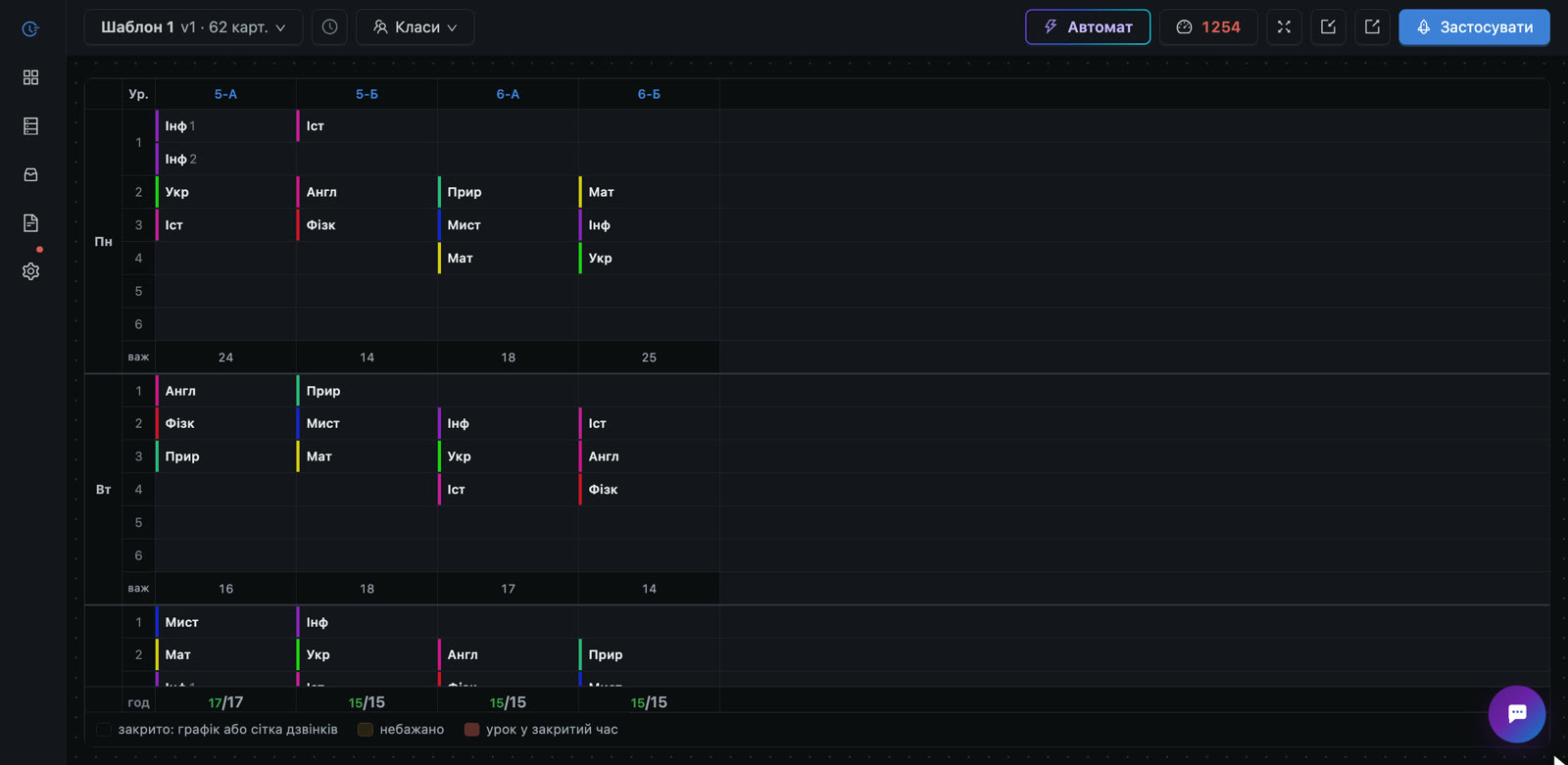Select Мат card in Monday lesson 2 6-Б

click(649, 192)
